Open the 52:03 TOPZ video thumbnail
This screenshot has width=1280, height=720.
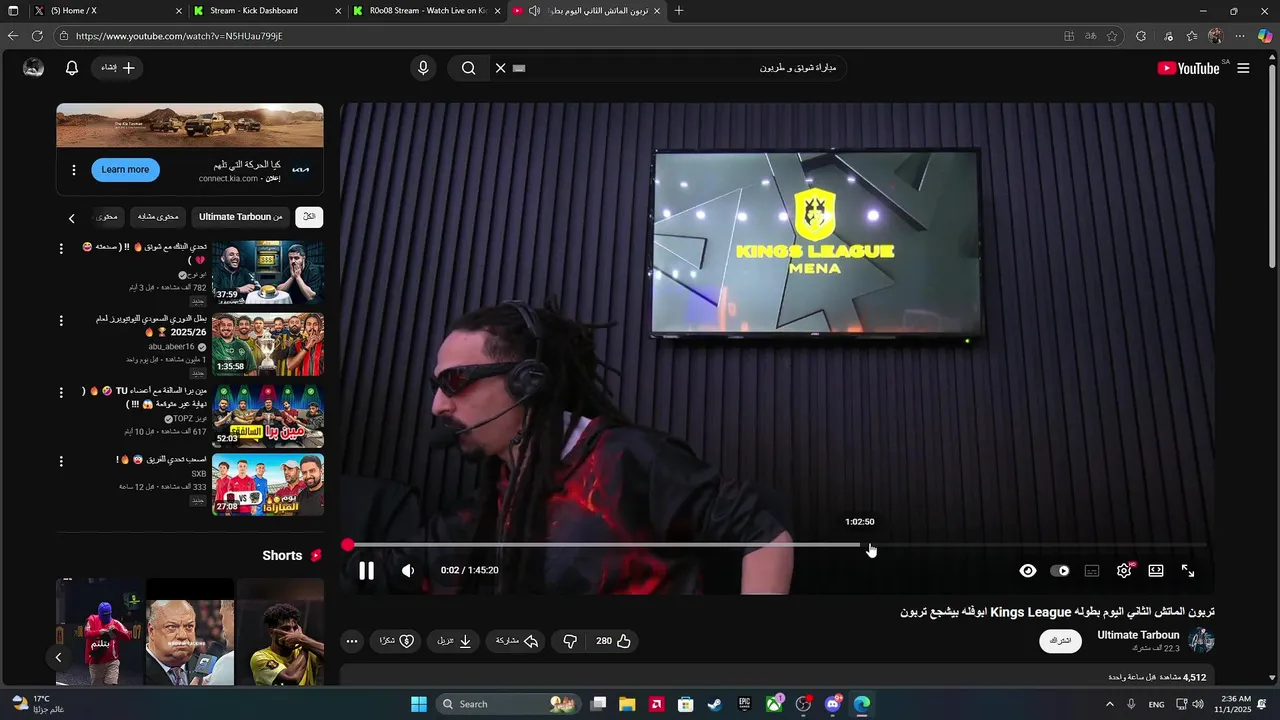267,416
